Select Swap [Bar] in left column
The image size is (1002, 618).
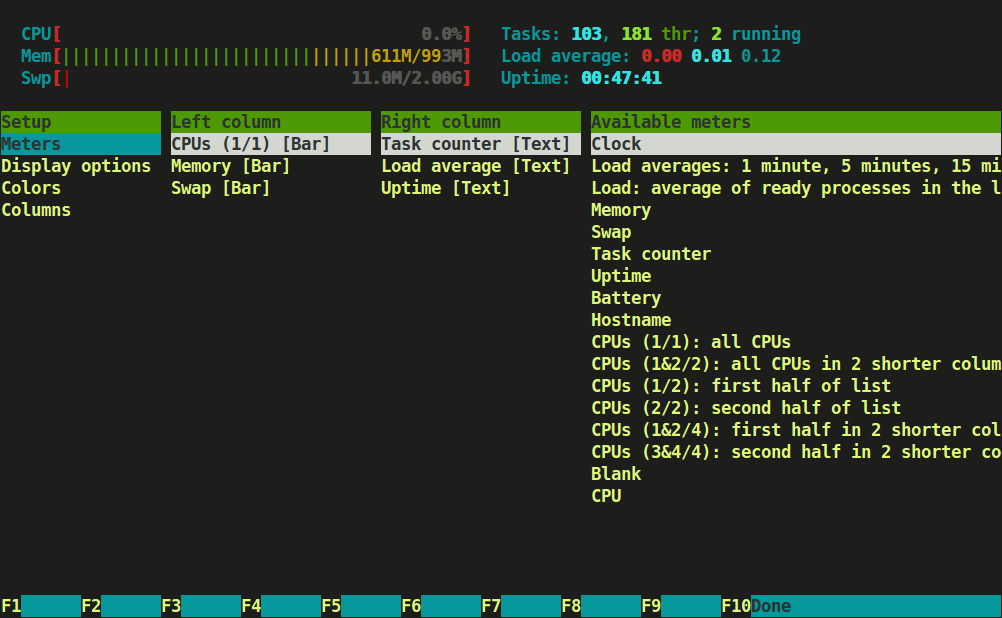pyautogui.click(x=220, y=188)
